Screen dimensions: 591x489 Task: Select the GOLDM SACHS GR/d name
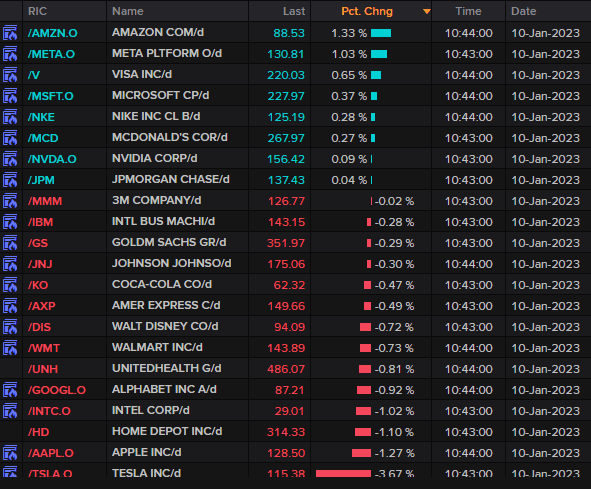[169, 242]
